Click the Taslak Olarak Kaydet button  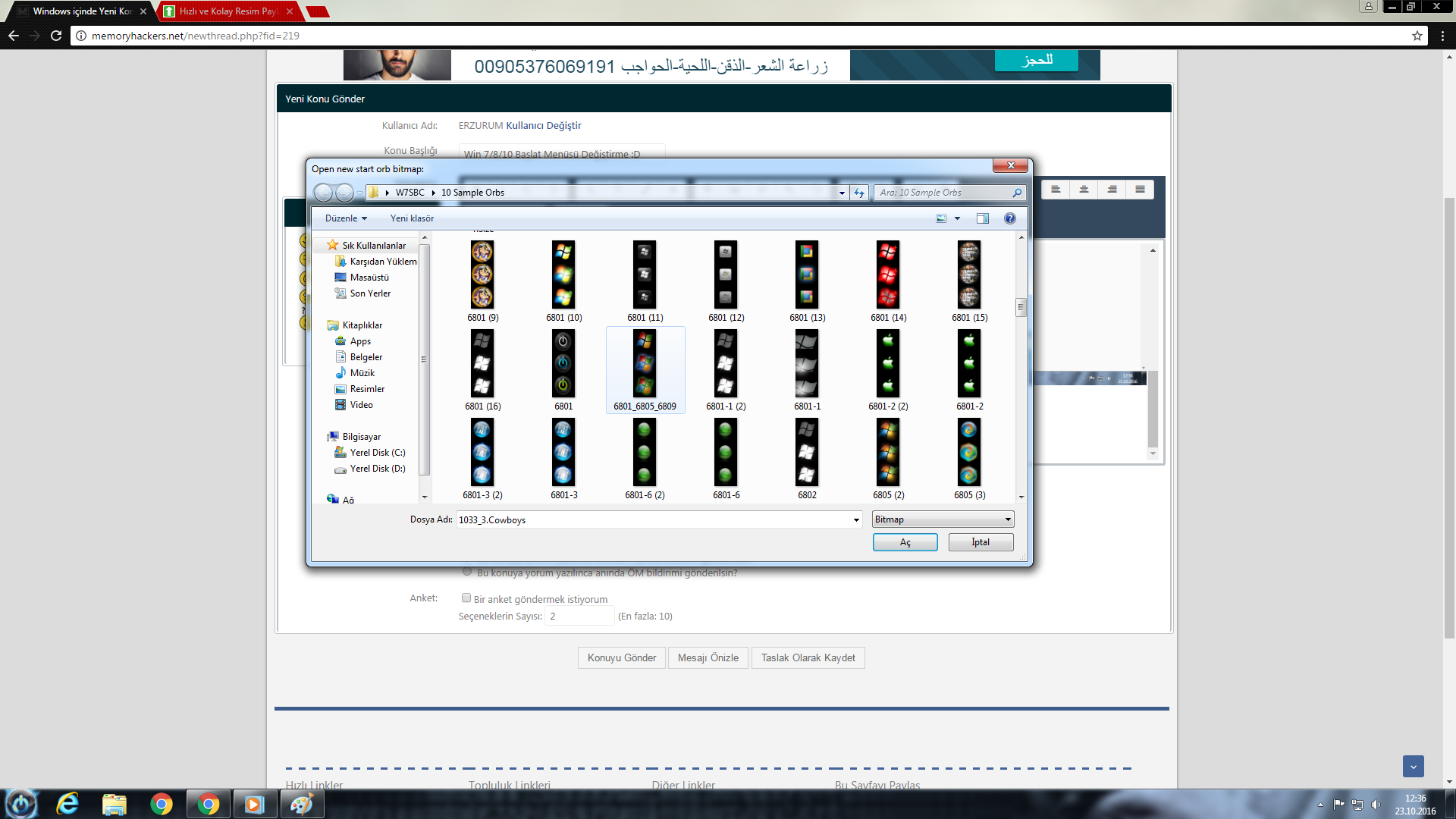coord(808,657)
